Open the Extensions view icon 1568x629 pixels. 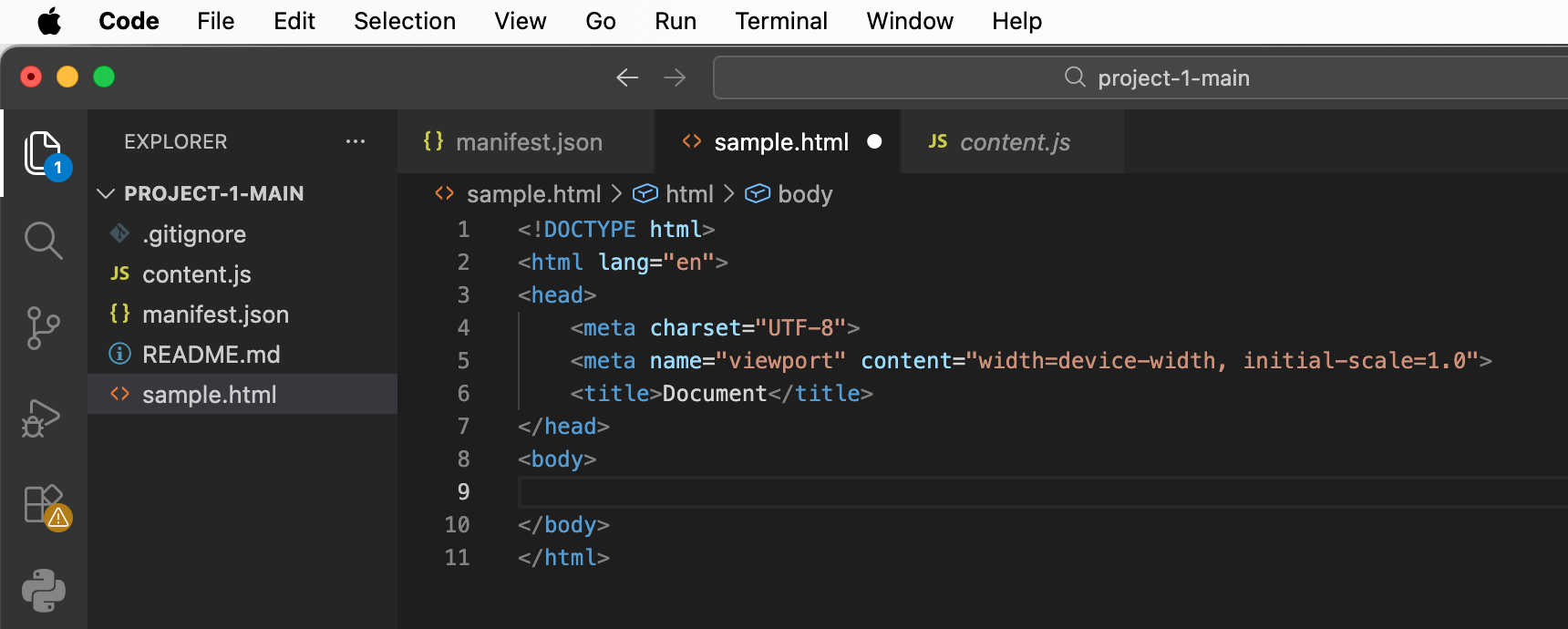pyautogui.click(x=43, y=504)
